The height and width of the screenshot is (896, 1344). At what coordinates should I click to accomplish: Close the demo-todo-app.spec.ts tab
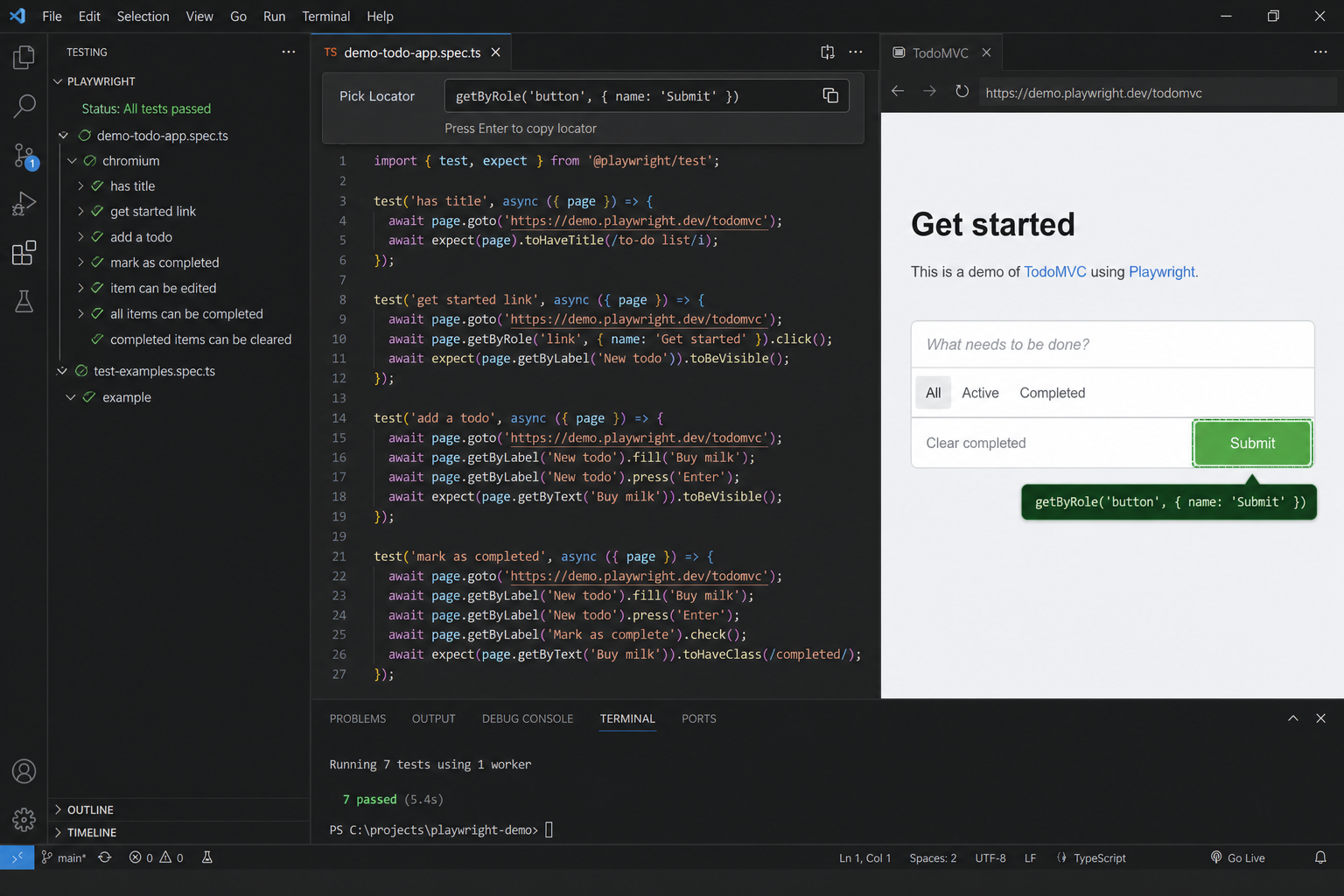(x=495, y=52)
